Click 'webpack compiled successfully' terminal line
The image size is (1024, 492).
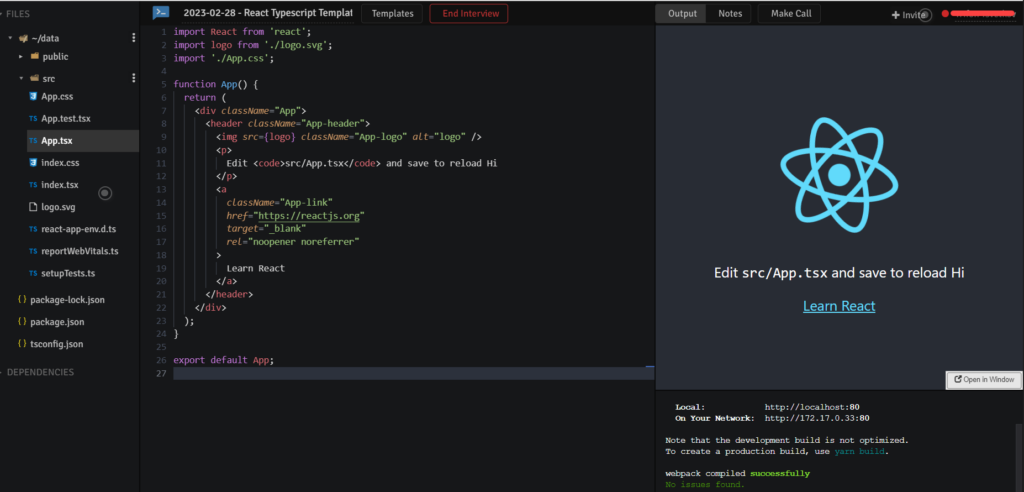(737, 473)
